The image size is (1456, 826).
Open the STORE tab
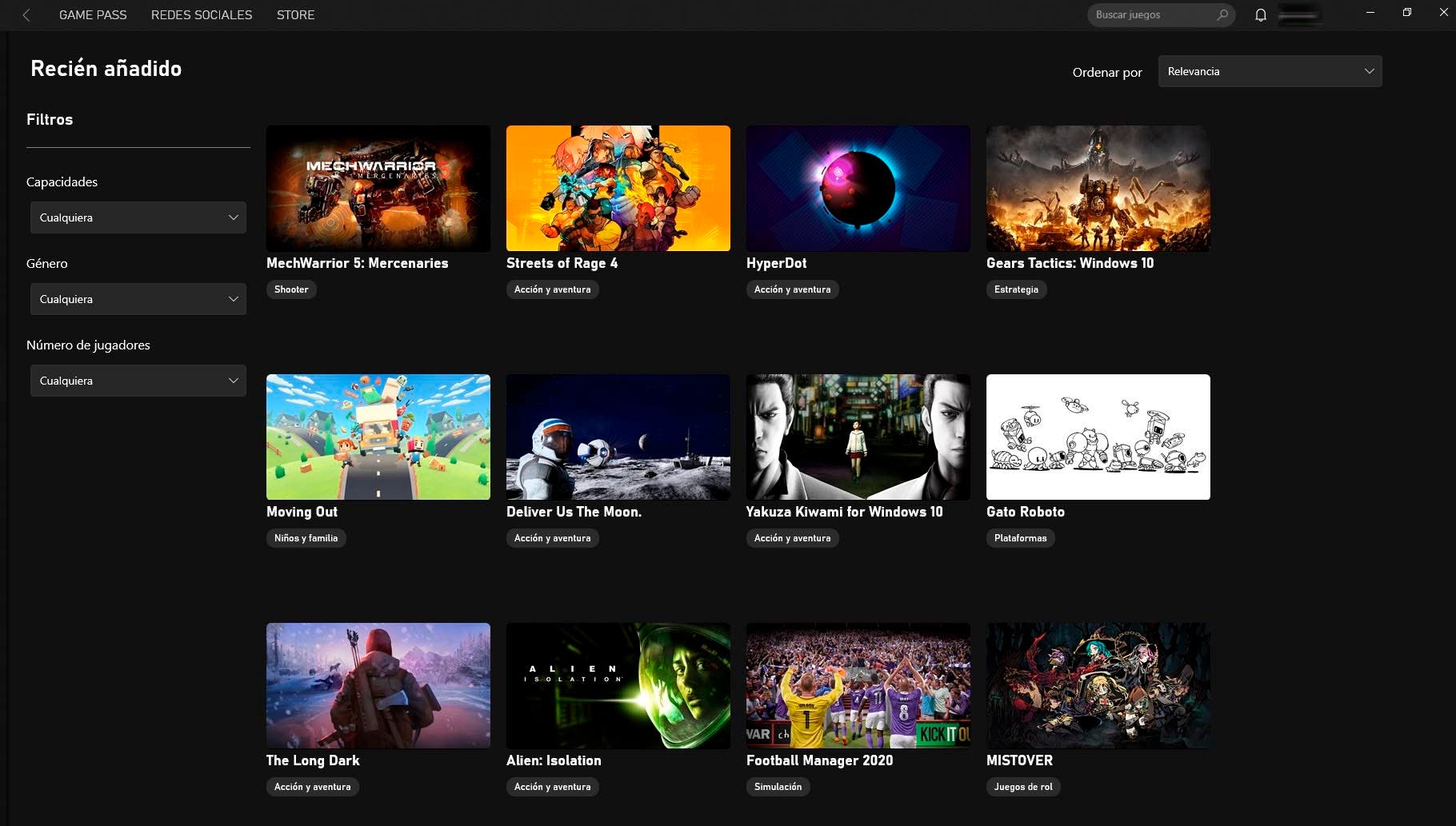coord(295,15)
